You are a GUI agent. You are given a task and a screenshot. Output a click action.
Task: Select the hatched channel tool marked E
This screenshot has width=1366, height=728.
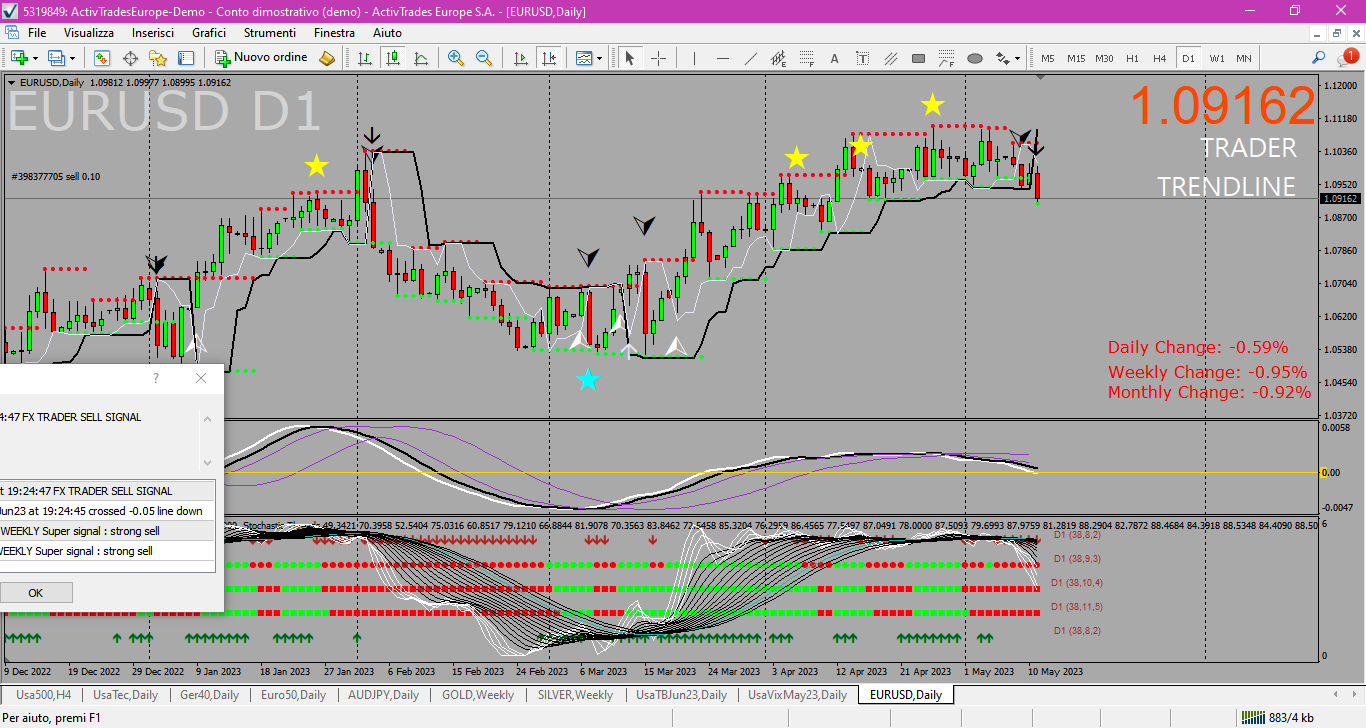778,58
